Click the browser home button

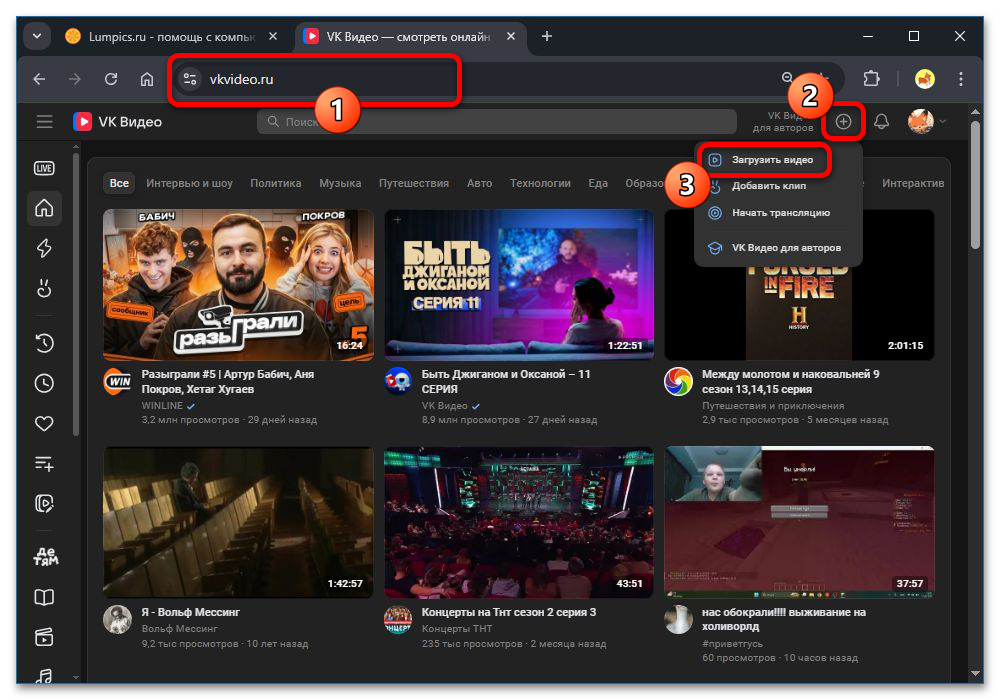(x=147, y=79)
